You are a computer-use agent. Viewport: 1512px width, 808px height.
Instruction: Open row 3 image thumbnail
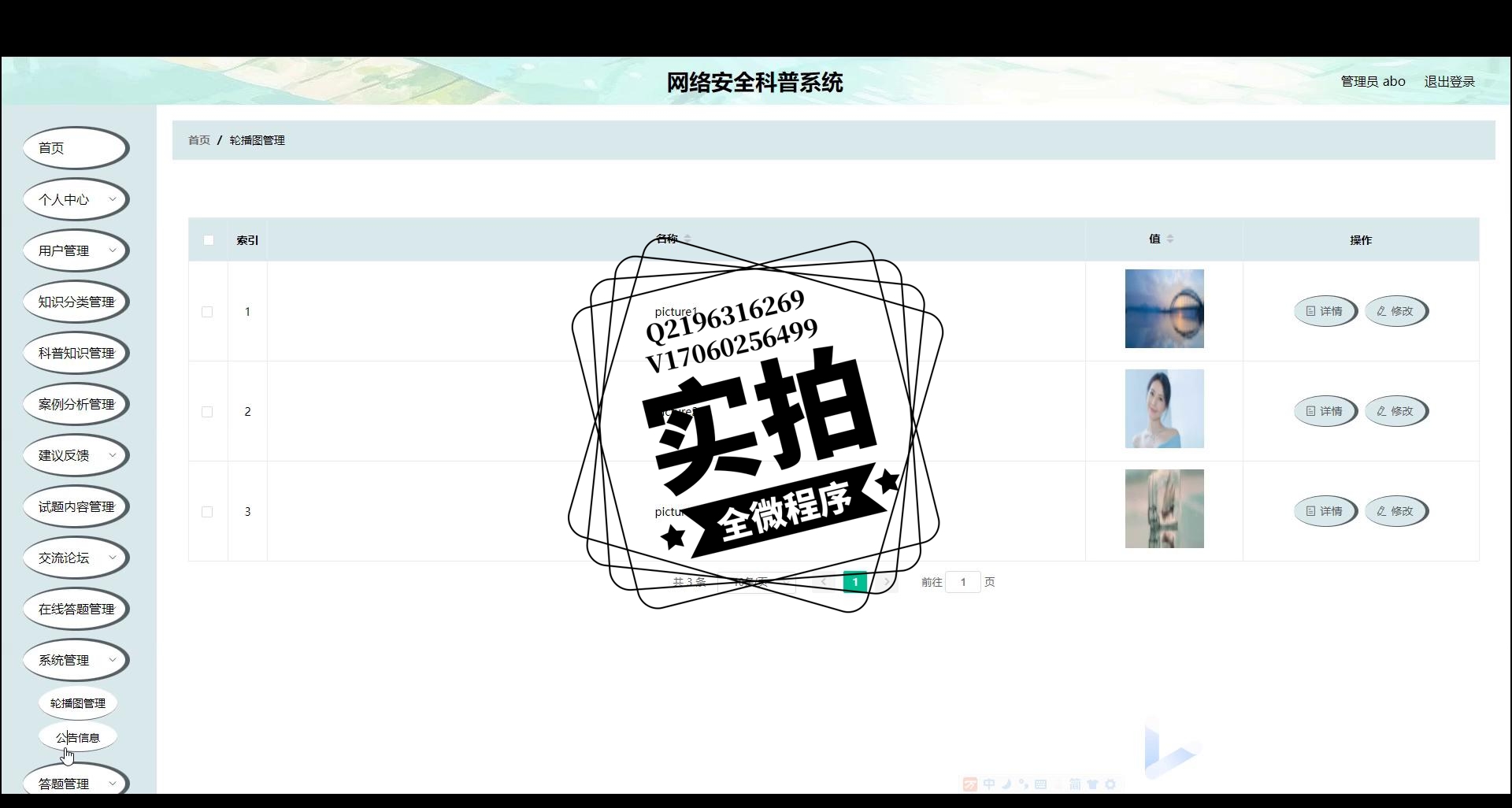[x=1164, y=509]
